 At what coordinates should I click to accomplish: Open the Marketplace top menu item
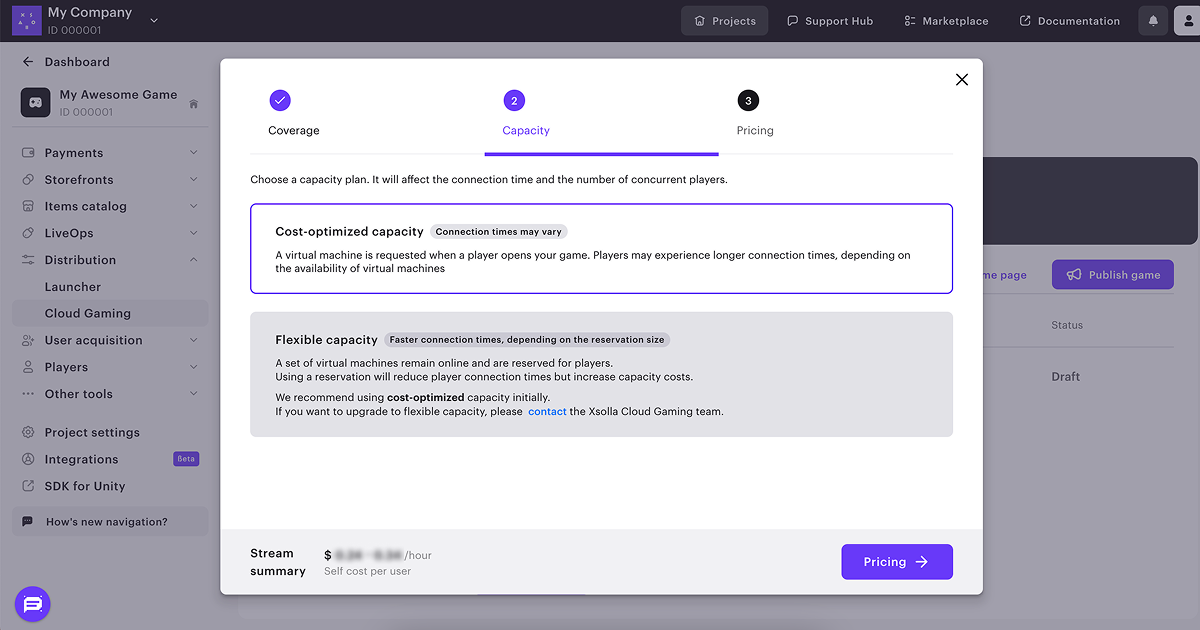coord(945,21)
